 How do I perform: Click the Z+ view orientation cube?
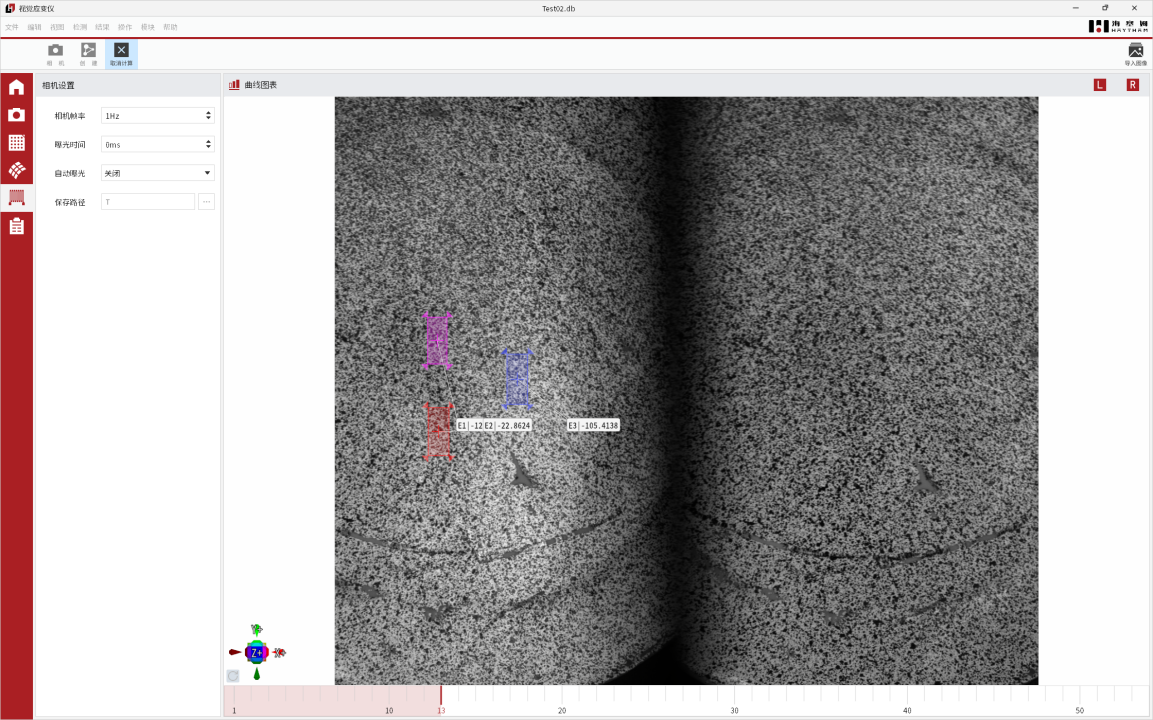[256, 653]
